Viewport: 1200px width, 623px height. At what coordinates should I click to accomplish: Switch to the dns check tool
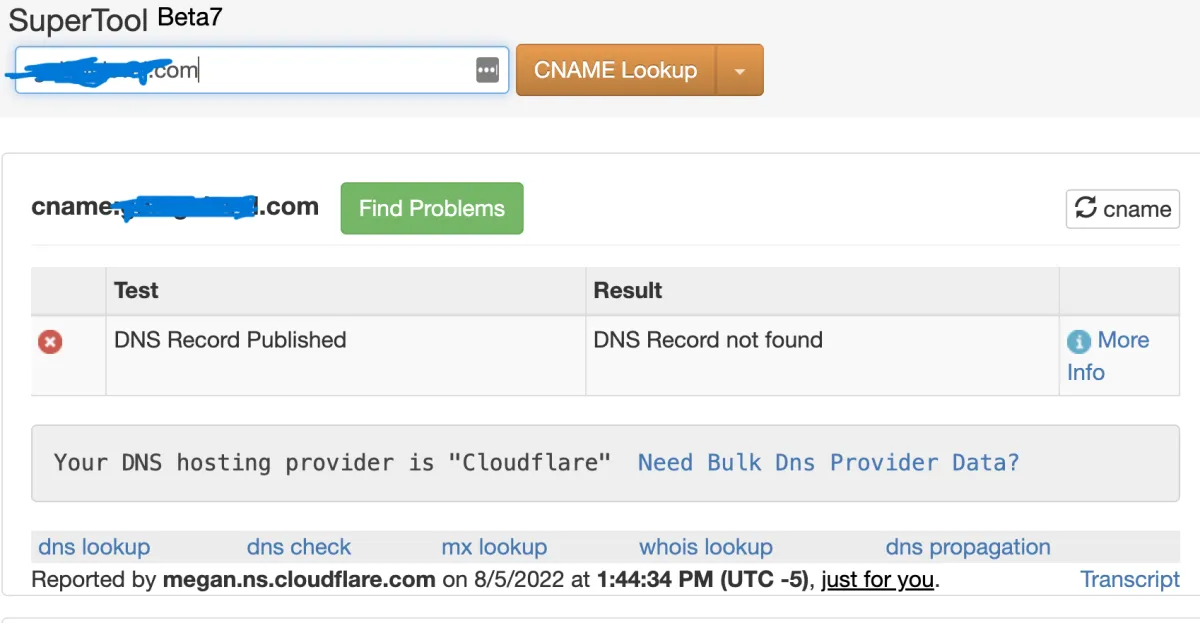click(x=299, y=547)
